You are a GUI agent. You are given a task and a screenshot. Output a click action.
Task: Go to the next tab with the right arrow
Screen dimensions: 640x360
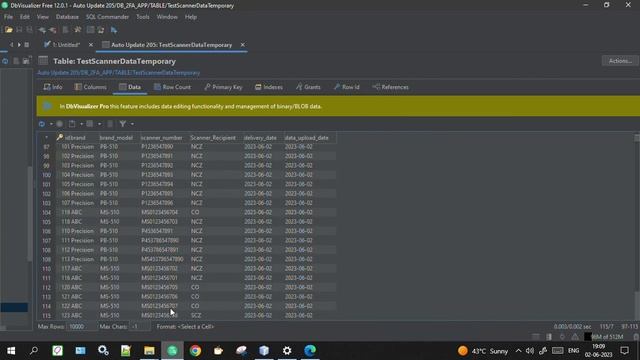click(19, 44)
